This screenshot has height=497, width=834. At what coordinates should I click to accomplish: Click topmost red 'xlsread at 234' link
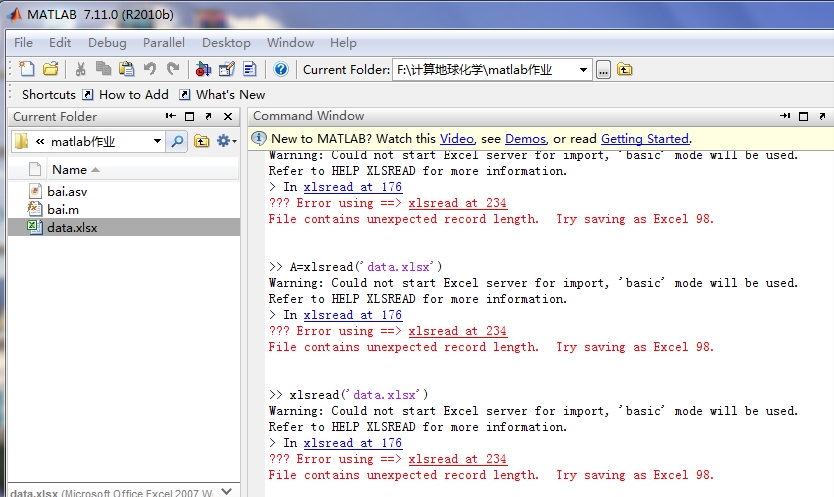[457, 203]
